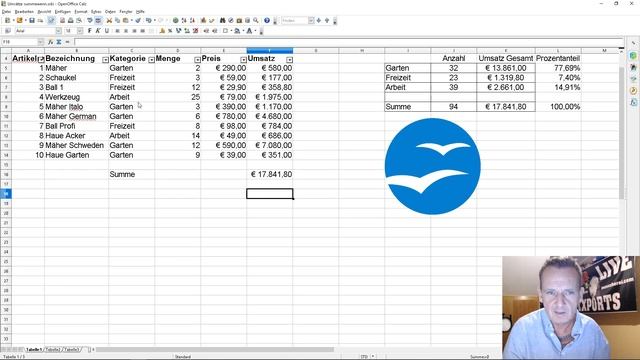Open sidebar Properties panel icon
Screen dimensions: 640x360
click(x=633, y=55)
